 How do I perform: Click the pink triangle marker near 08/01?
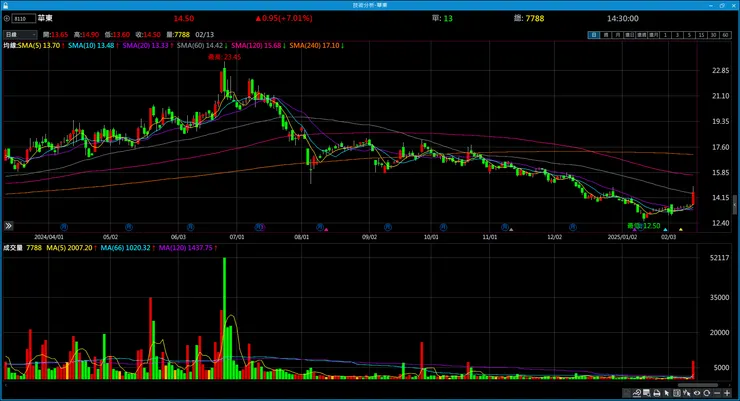coord(326,230)
